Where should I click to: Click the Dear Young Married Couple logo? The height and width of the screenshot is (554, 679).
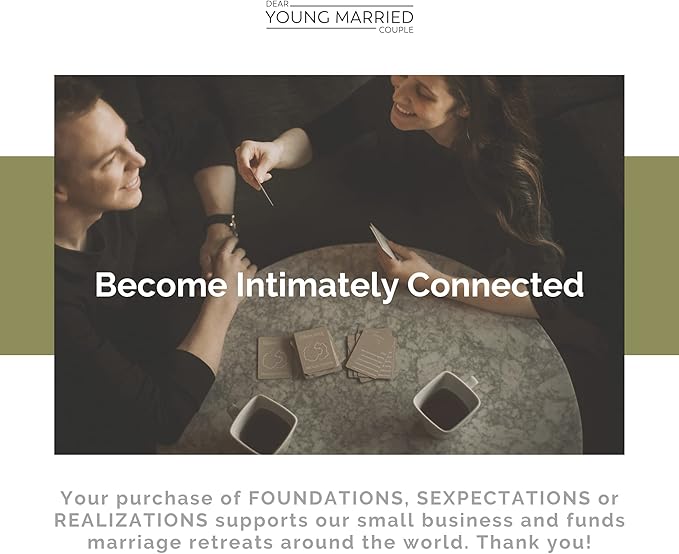[339, 17]
